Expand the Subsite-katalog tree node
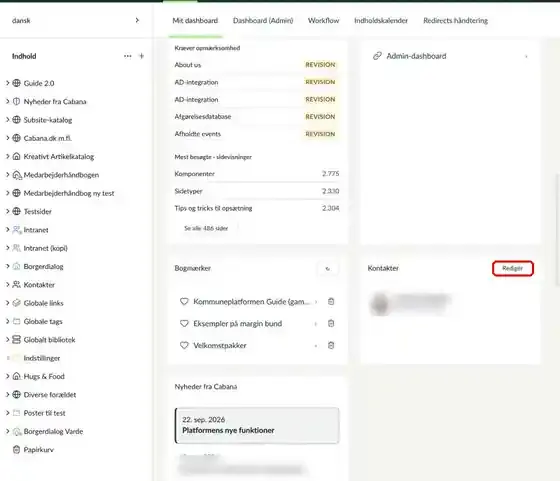Screen dimensions: 560x481 coord(7,120)
